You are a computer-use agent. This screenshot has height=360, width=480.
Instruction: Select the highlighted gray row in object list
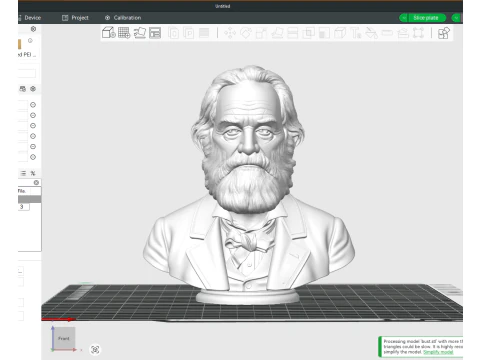(x=30, y=199)
